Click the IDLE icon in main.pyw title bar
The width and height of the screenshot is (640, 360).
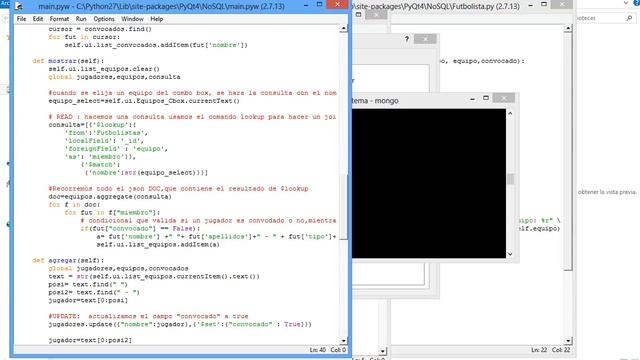(x=19, y=6)
